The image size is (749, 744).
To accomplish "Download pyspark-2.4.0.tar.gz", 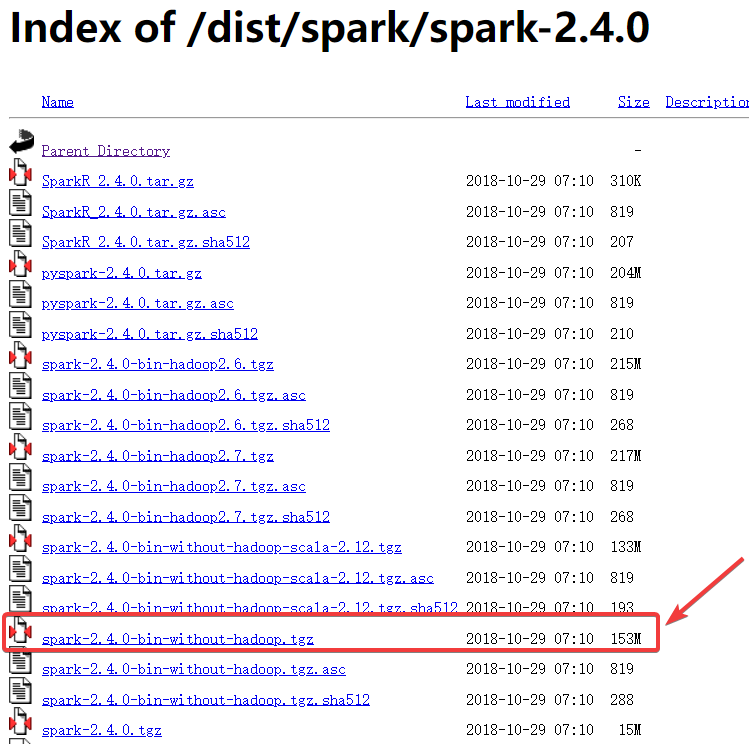I will pos(122,273).
